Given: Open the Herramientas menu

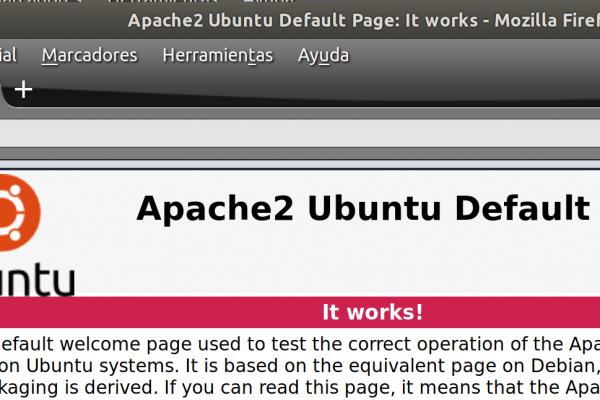Looking at the screenshot, I should [218, 56].
